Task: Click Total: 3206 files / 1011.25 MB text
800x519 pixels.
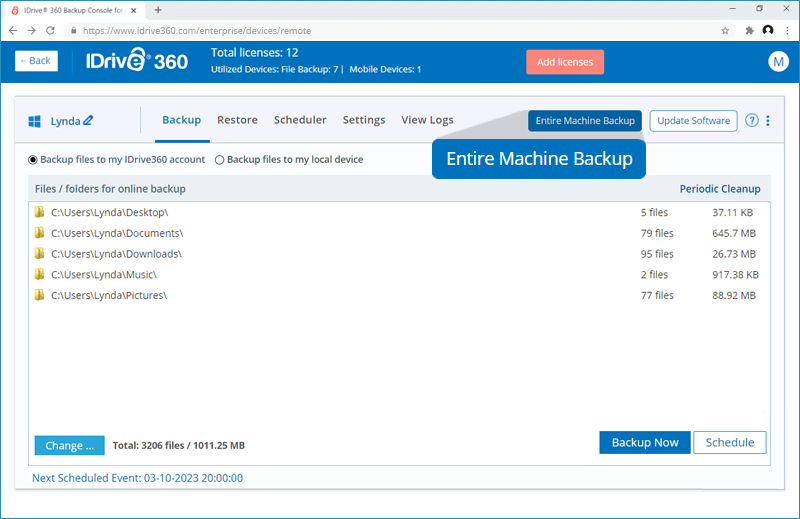Action: [179, 446]
